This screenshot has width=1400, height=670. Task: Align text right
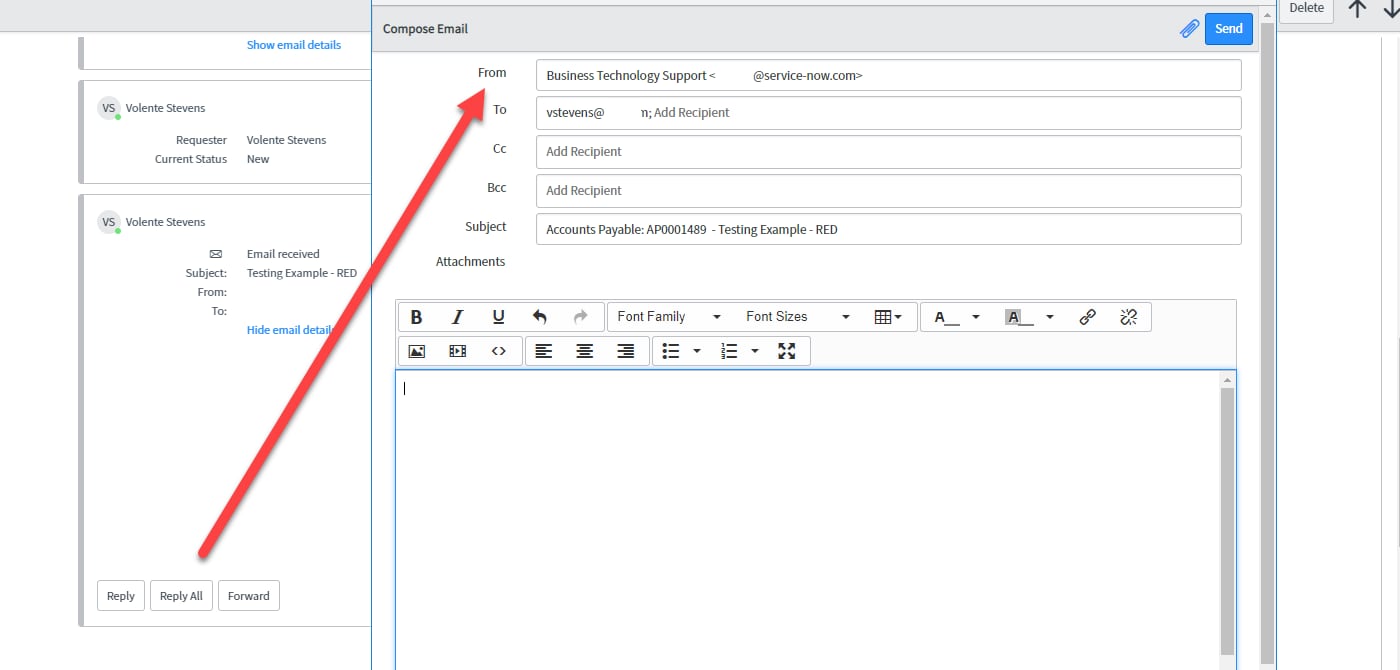tap(625, 351)
